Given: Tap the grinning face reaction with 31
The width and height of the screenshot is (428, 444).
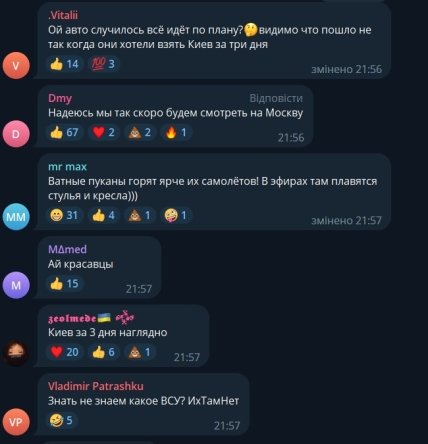Looking at the screenshot, I should [x=65, y=215].
